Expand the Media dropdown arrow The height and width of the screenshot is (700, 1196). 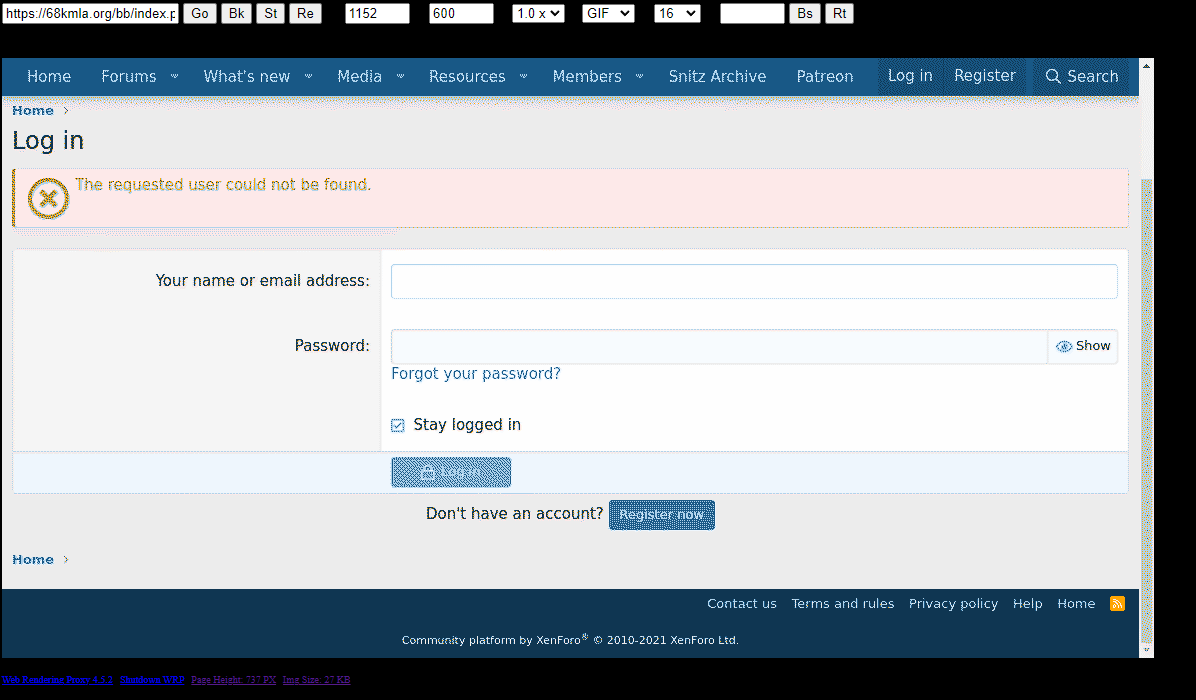click(x=400, y=76)
